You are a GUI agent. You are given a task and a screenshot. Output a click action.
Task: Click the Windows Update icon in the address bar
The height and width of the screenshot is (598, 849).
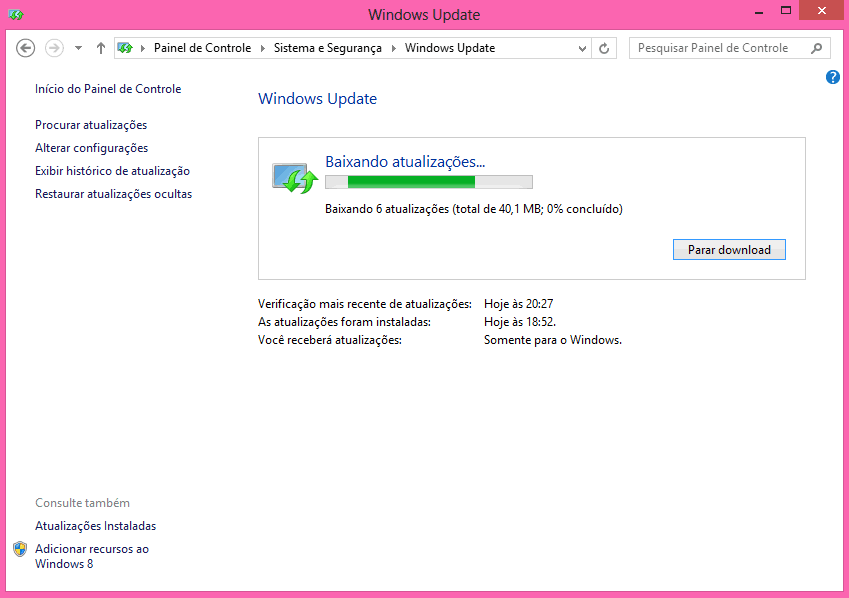tap(126, 48)
